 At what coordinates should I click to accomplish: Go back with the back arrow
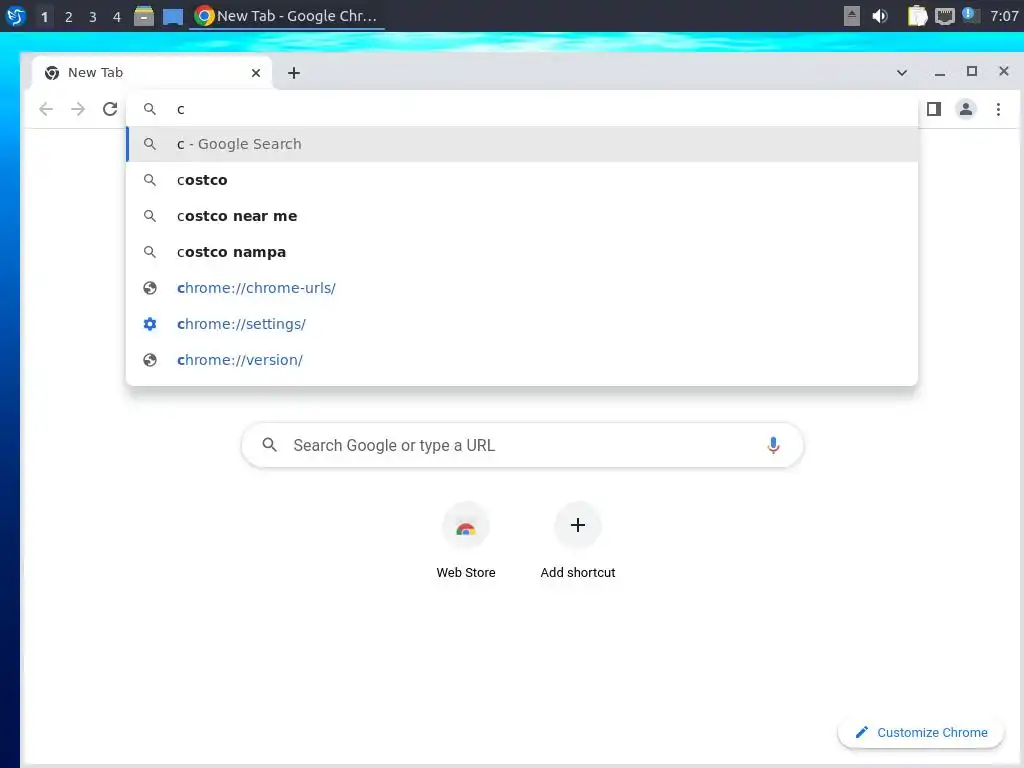pos(46,109)
